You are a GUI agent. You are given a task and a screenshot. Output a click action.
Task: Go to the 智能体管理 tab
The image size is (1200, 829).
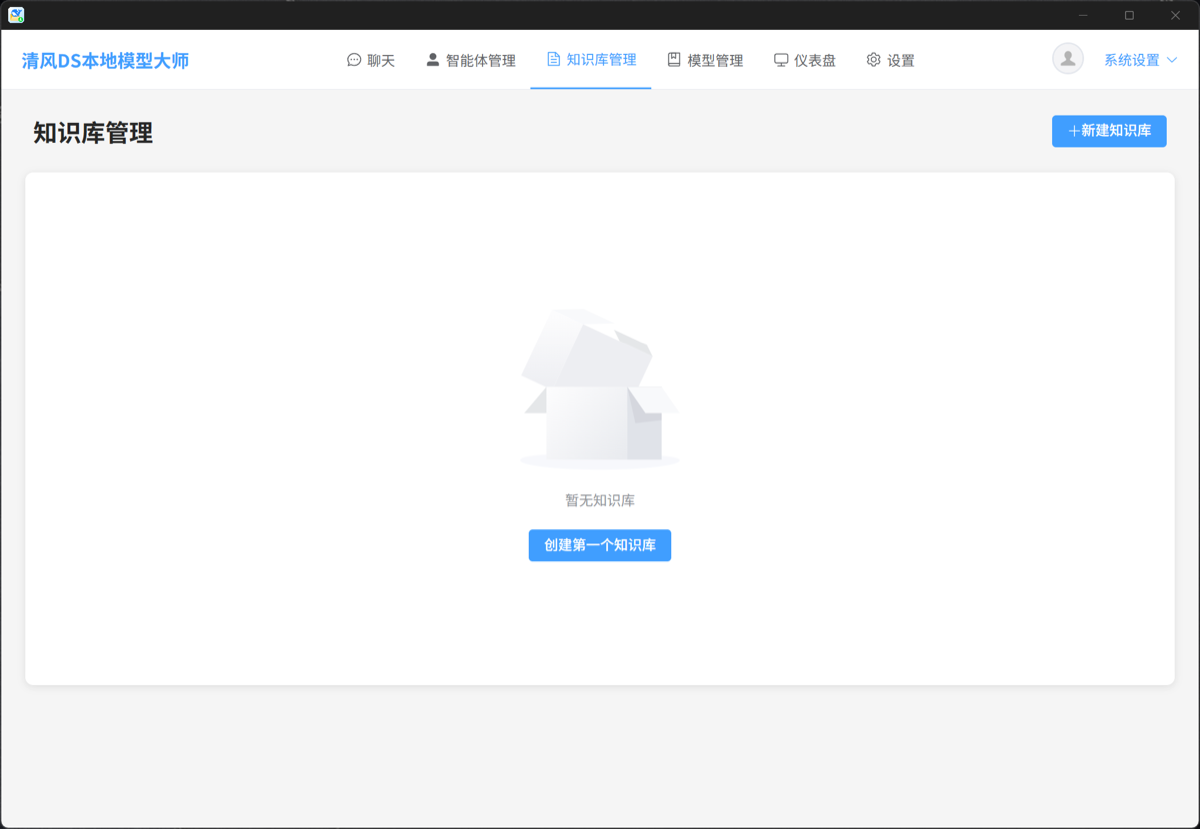coord(480,60)
